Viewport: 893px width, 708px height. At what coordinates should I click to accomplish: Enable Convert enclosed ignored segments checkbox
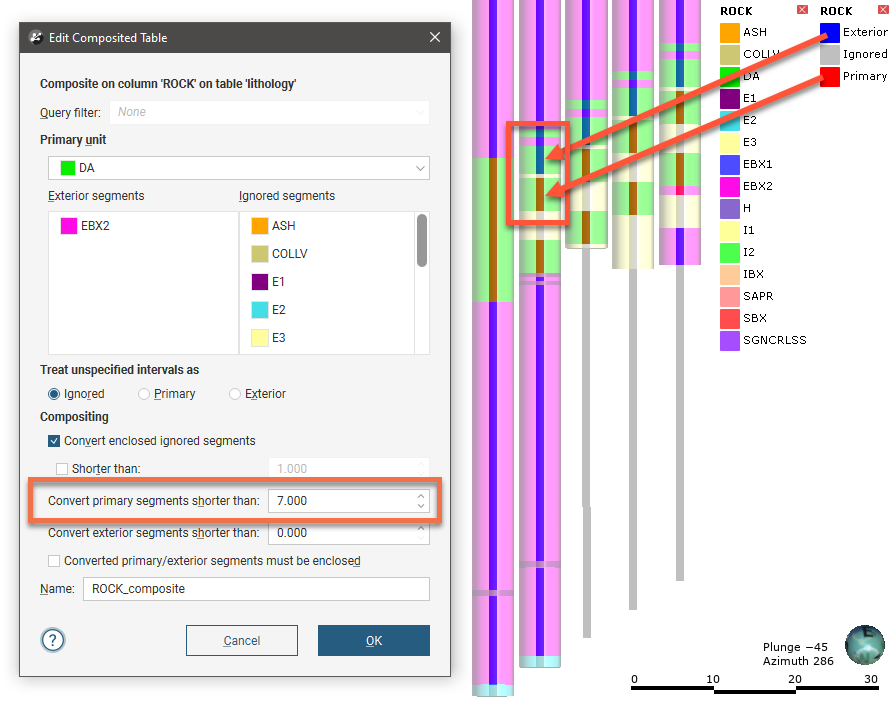pos(54,441)
